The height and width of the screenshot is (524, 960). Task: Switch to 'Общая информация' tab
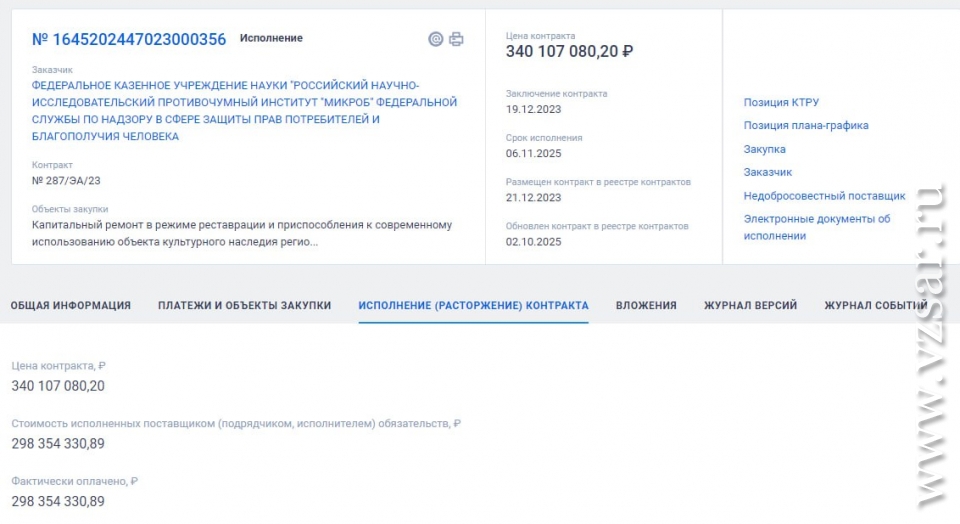tap(71, 306)
